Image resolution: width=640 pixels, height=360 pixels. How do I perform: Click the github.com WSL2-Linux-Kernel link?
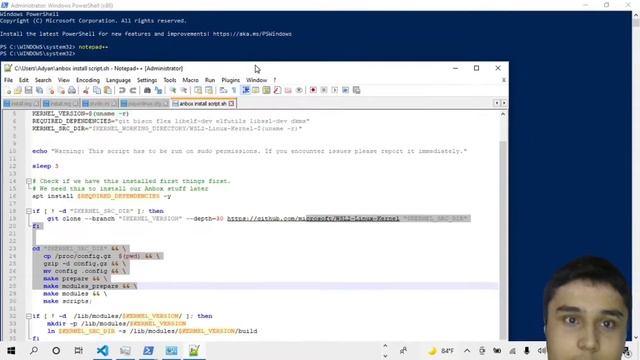tap(313, 219)
